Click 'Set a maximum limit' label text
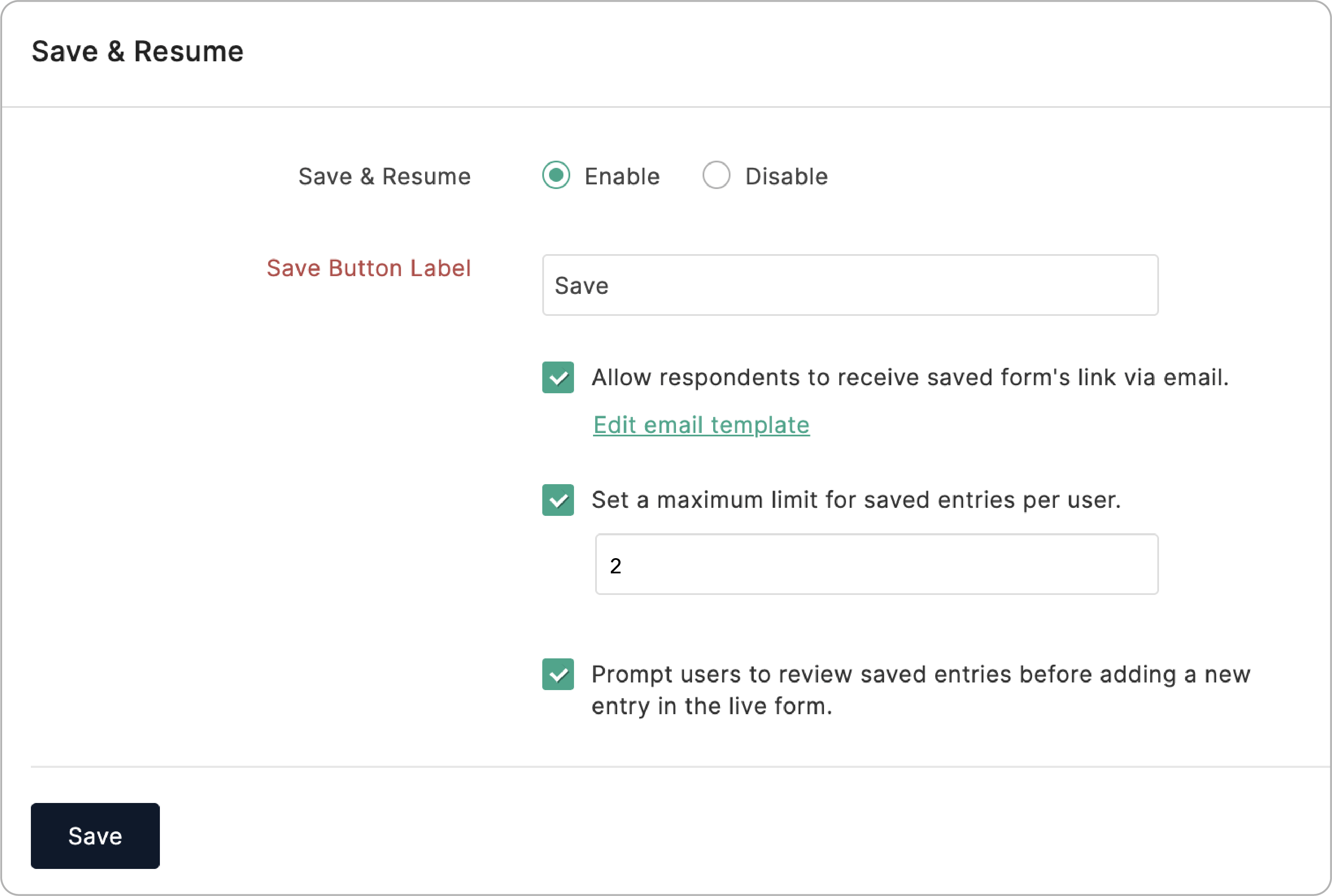Image resolution: width=1332 pixels, height=896 pixels. point(856,500)
